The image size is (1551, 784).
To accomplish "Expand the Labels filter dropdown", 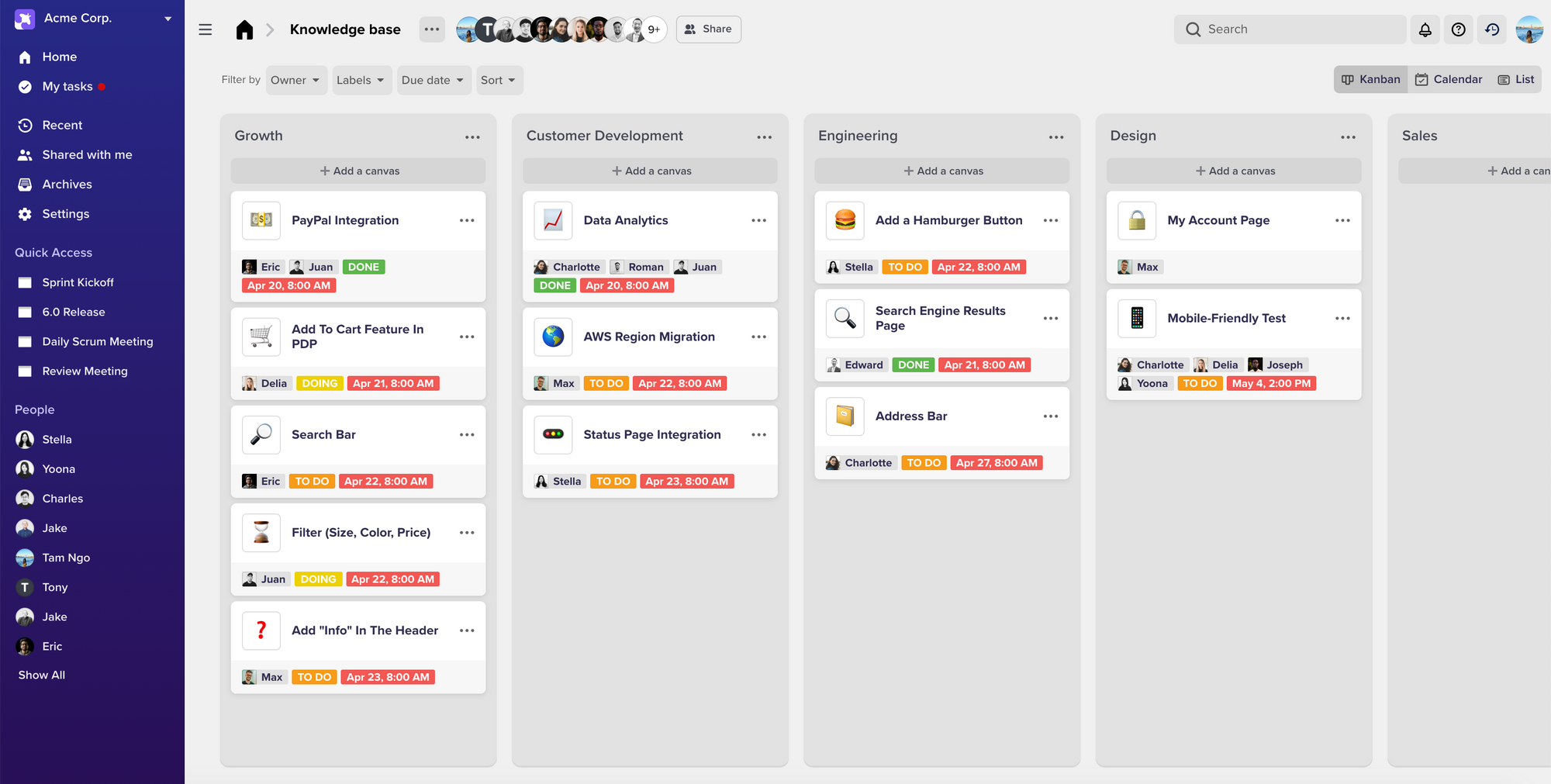I will 361,80.
